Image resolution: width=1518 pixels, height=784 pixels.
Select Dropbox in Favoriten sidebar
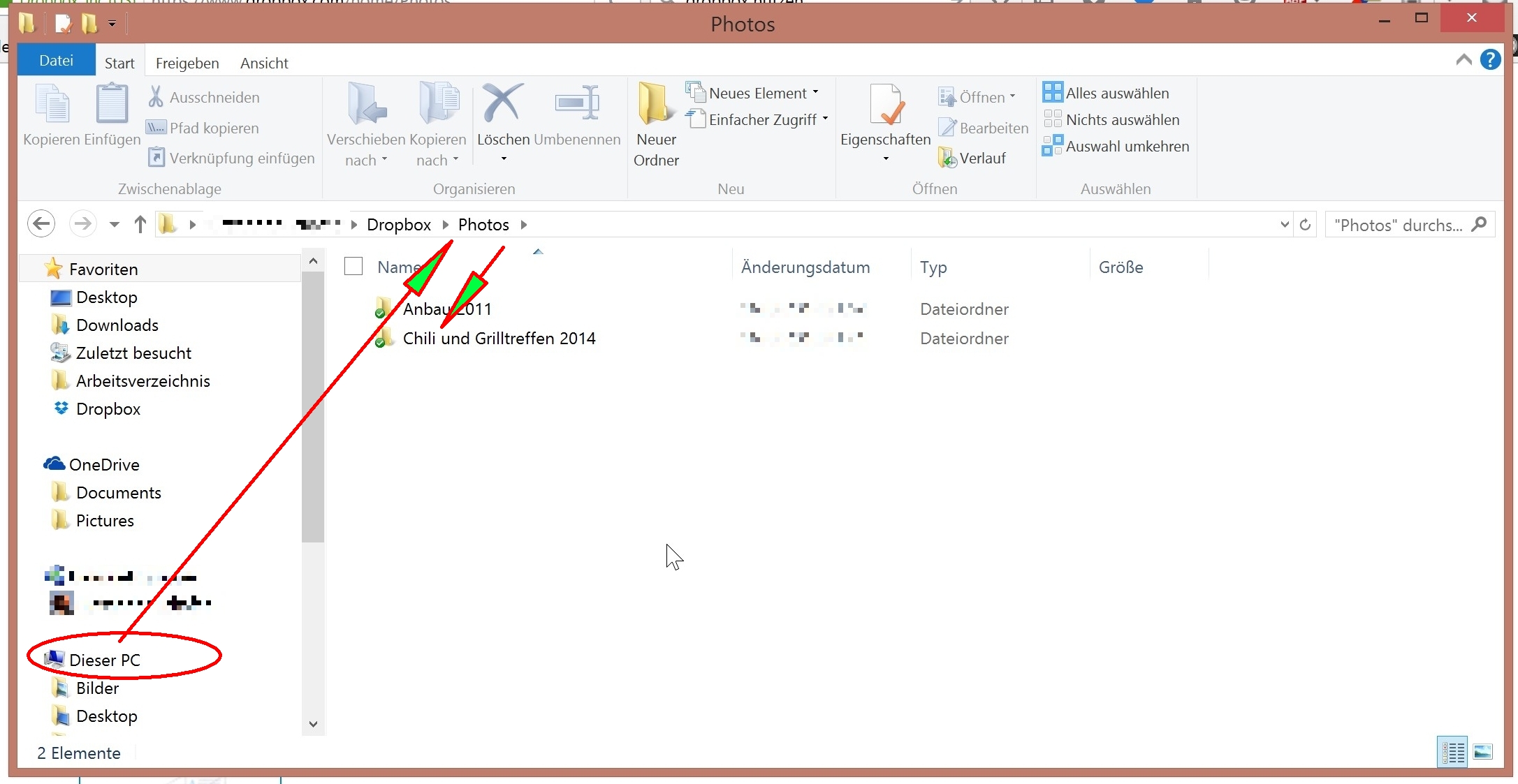tap(108, 409)
